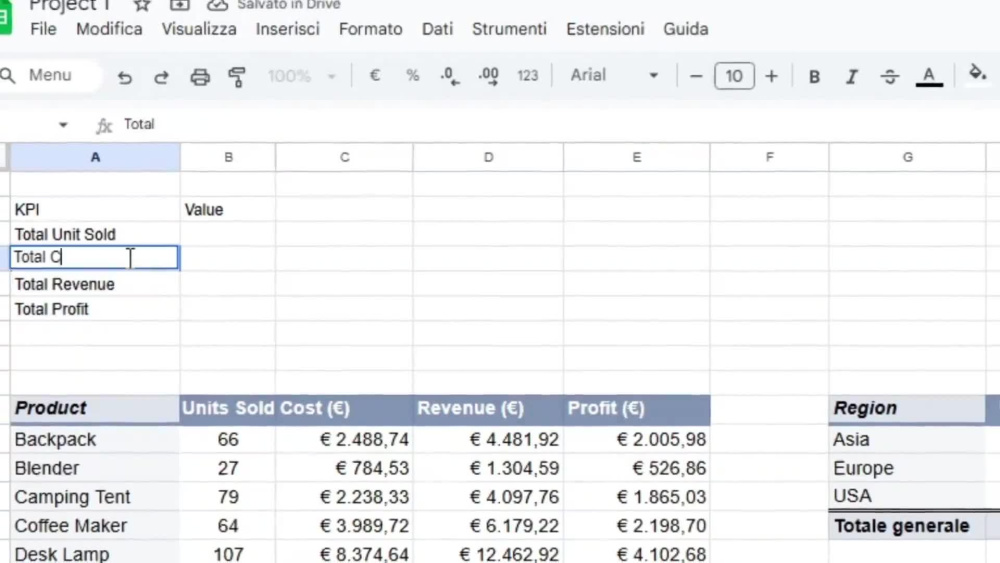Click the Menu search box
Viewport: 1000px width, 563px height.
pos(50,75)
